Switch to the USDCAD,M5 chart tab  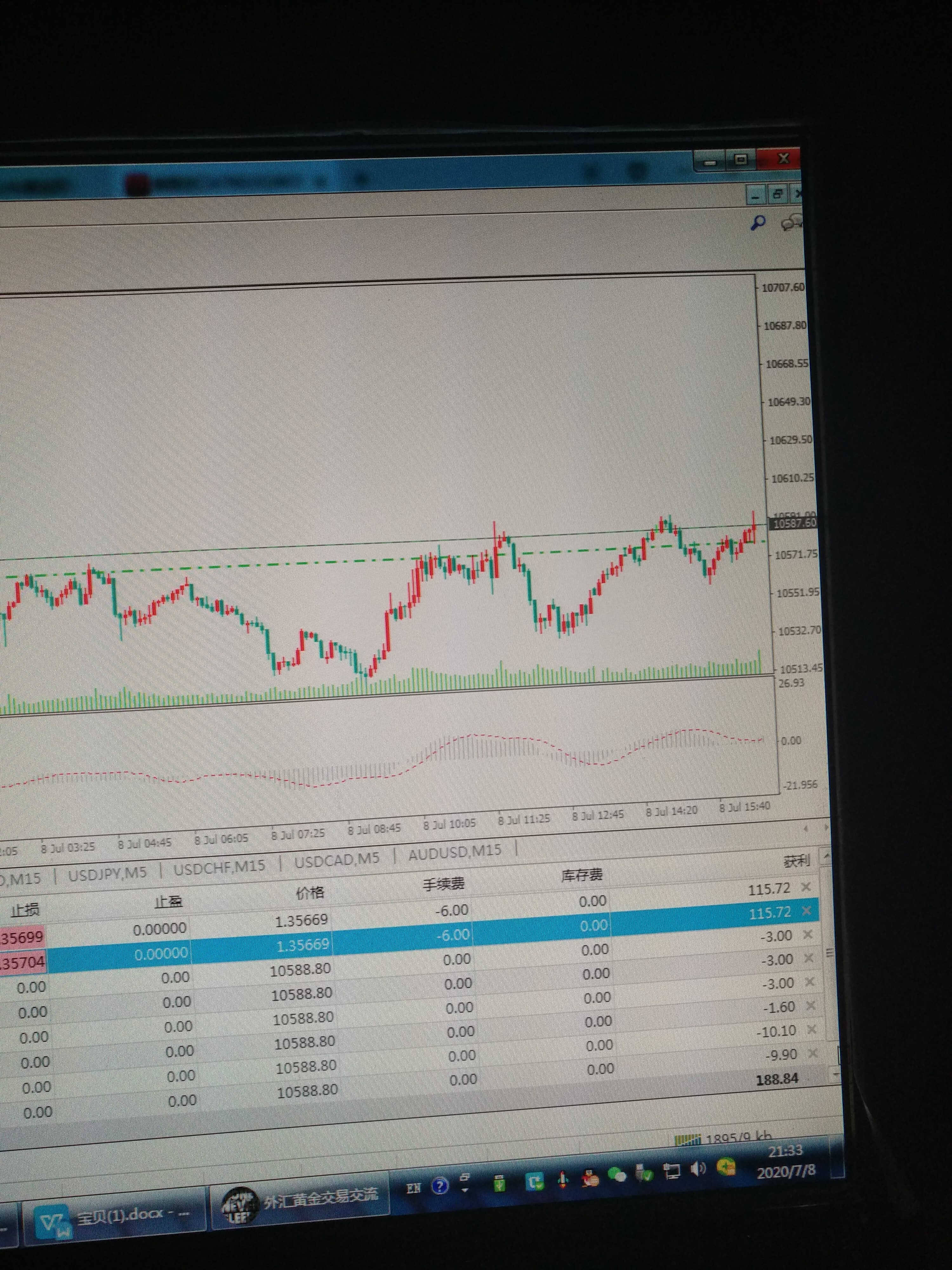tap(337, 859)
